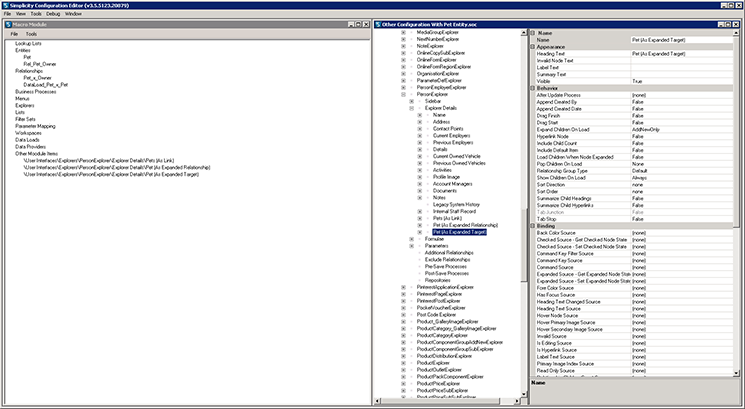Click the Label Text property value field
This screenshot has height=409, width=745.
coord(682,68)
